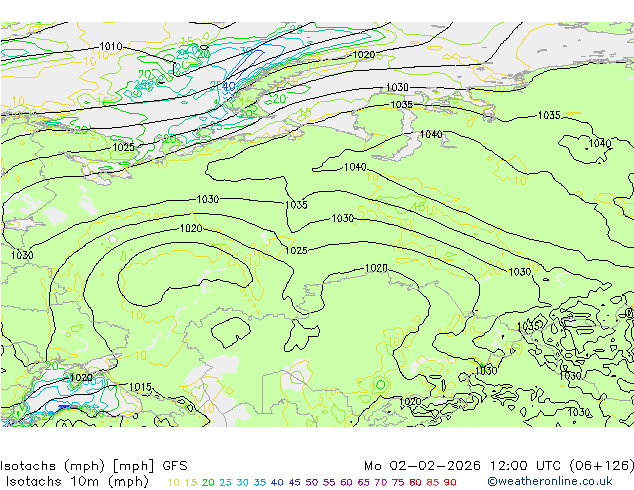634x490 pixels.
Task: Select legend value 55 in color scale
Action: (x=329, y=482)
